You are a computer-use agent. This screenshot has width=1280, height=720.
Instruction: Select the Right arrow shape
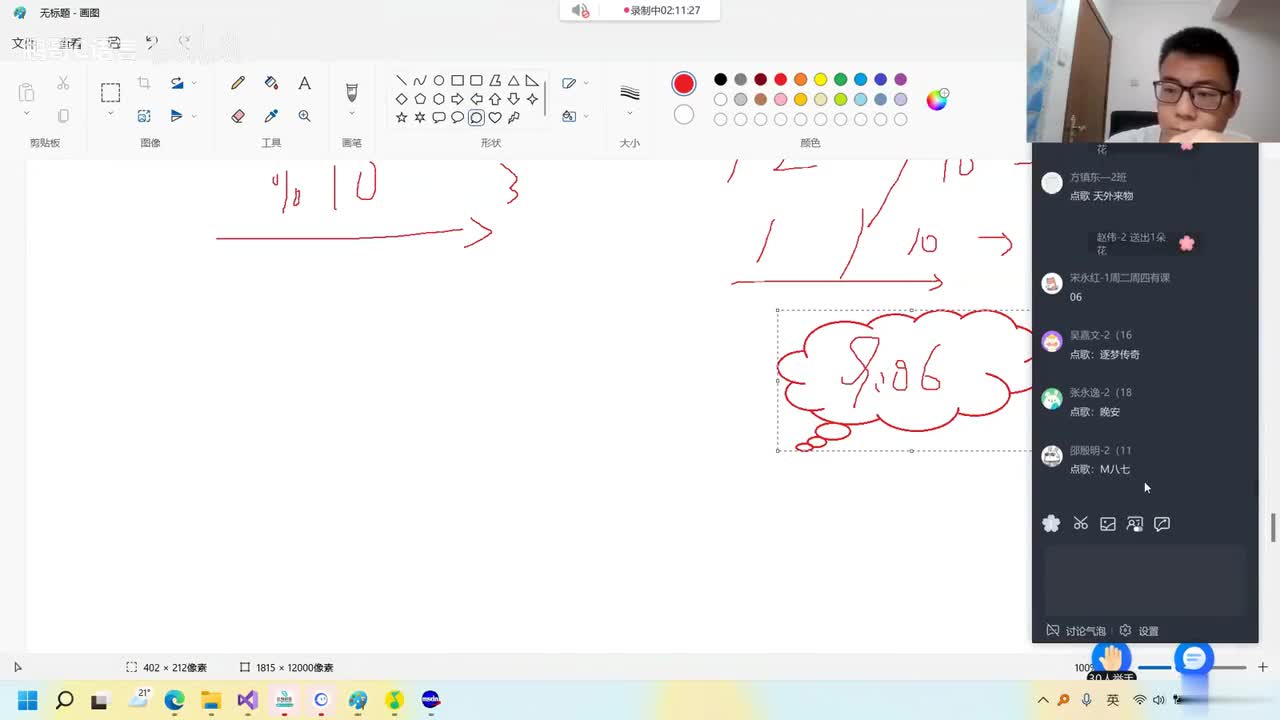point(457,99)
